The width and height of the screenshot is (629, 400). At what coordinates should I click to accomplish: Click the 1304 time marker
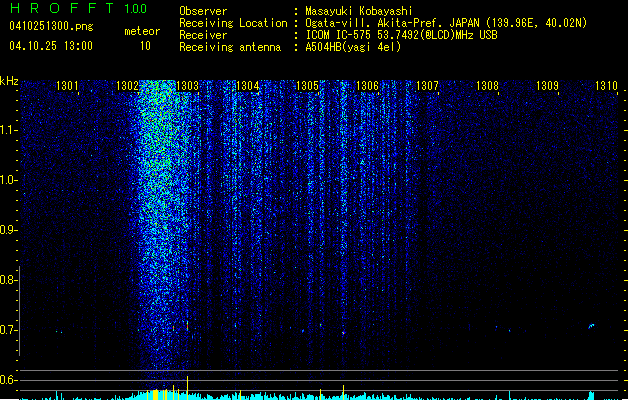pos(248,86)
